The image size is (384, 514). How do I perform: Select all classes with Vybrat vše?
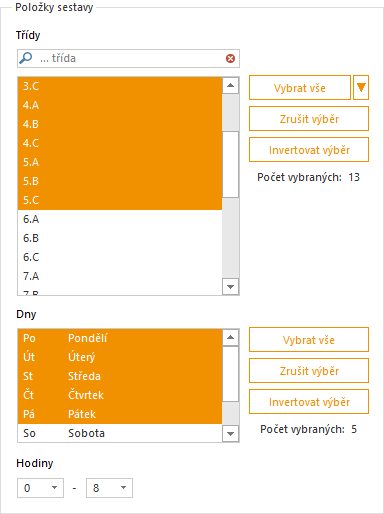(x=300, y=88)
